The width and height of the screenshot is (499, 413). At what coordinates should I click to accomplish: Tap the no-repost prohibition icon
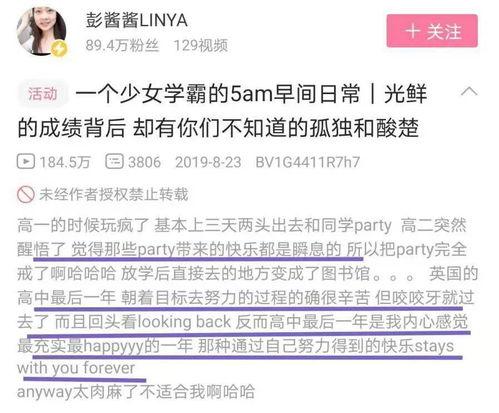(x=26, y=194)
